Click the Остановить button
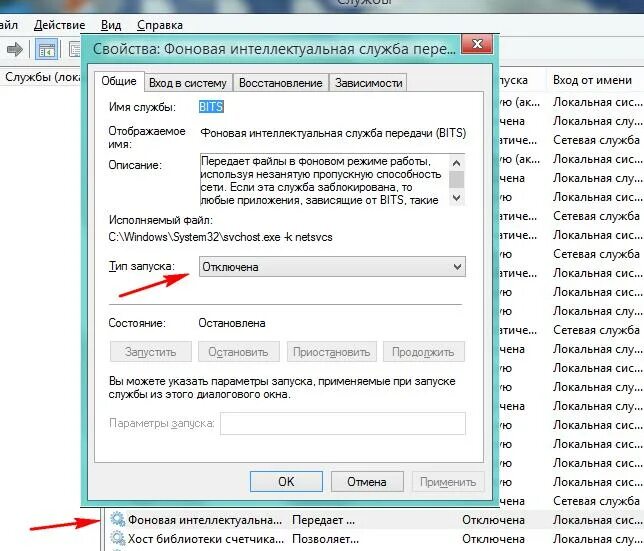Image resolution: width=644 pixels, height=551 pixels. tap(239, 352)
